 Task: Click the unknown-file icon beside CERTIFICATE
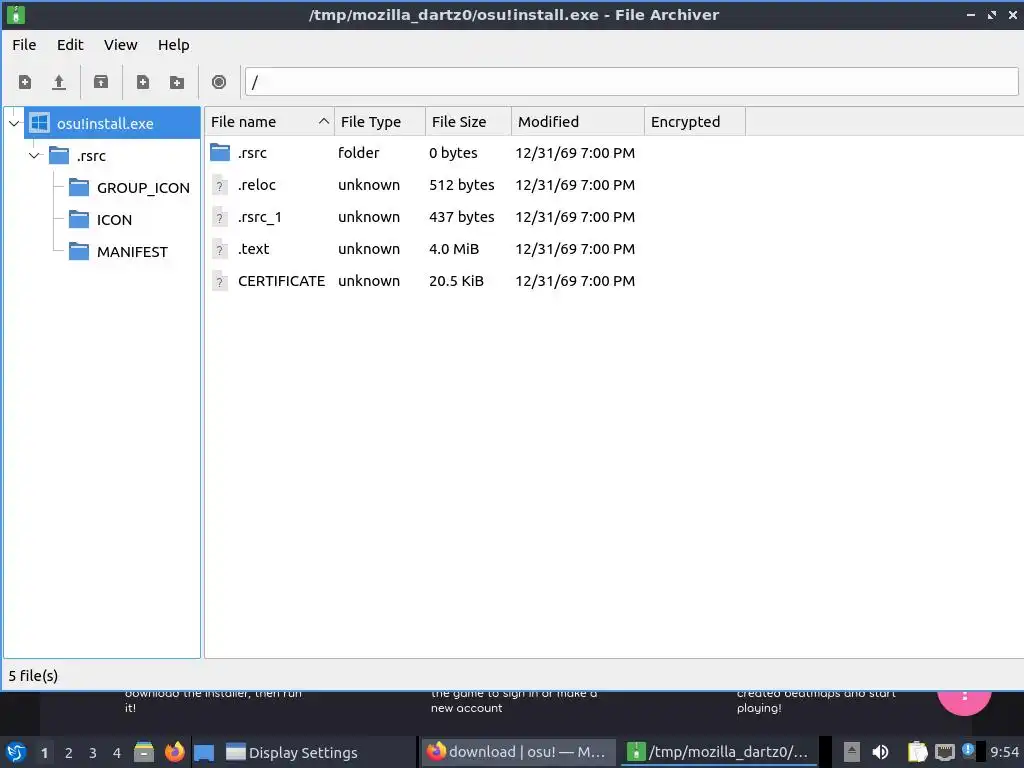point(220,281)
